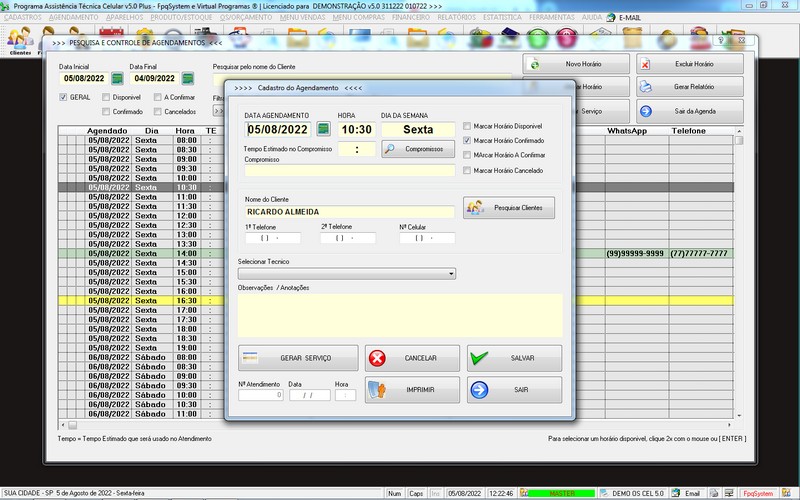
Task: Click the Telefone number (77)77777-7777
Action: (699, 254)
